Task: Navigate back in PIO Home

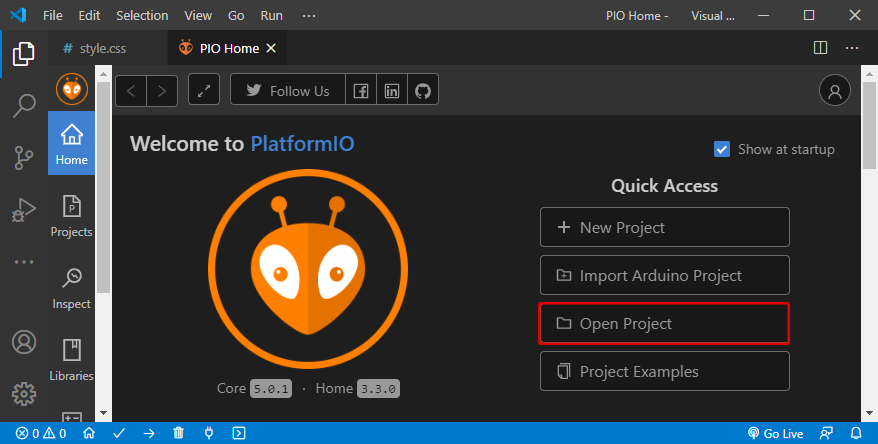Action: tap(131, 91)
